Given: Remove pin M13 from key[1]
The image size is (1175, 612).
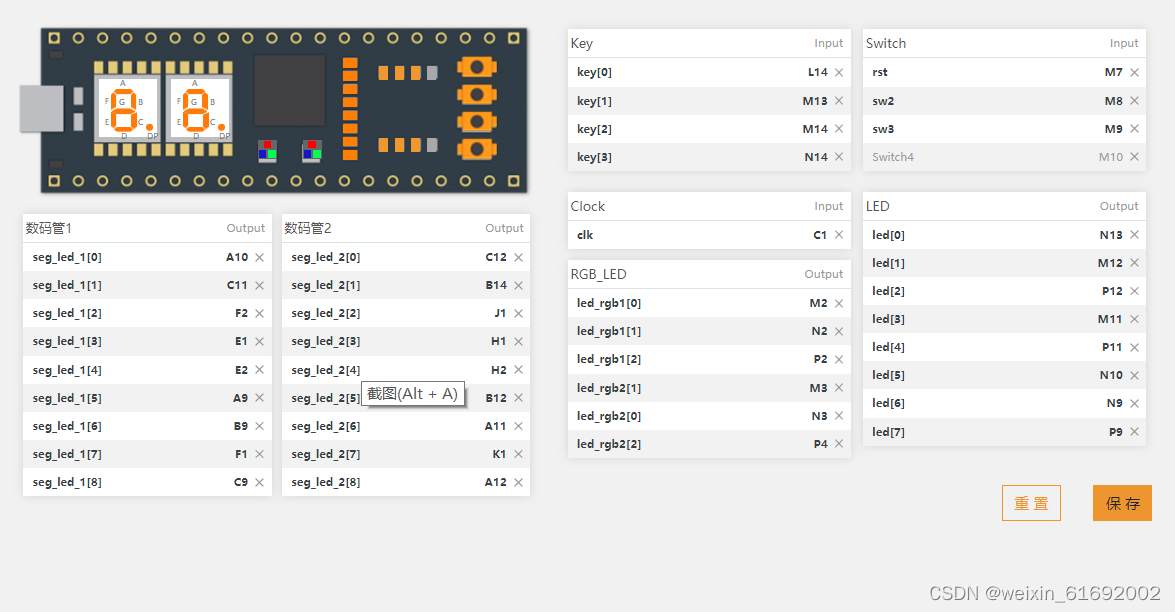Looking at the screenshot, I should [839, 100].
